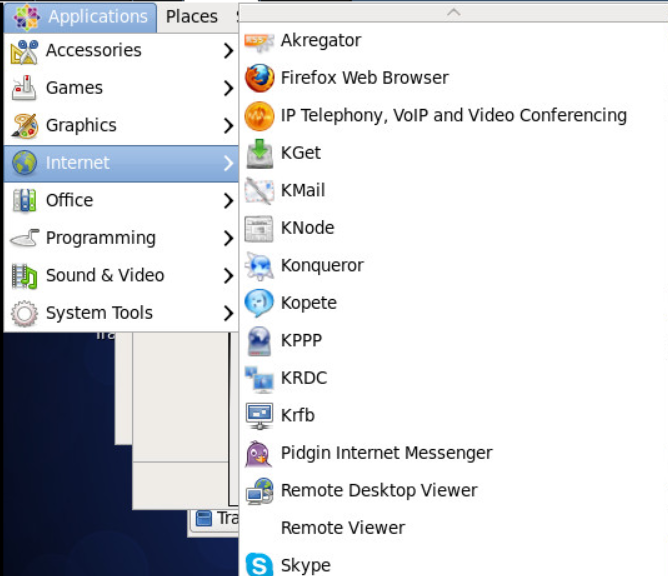The width and height of the screenshot is (668, 576).
Task: Launch the KPPP entry
Action: tap(453, 340)
